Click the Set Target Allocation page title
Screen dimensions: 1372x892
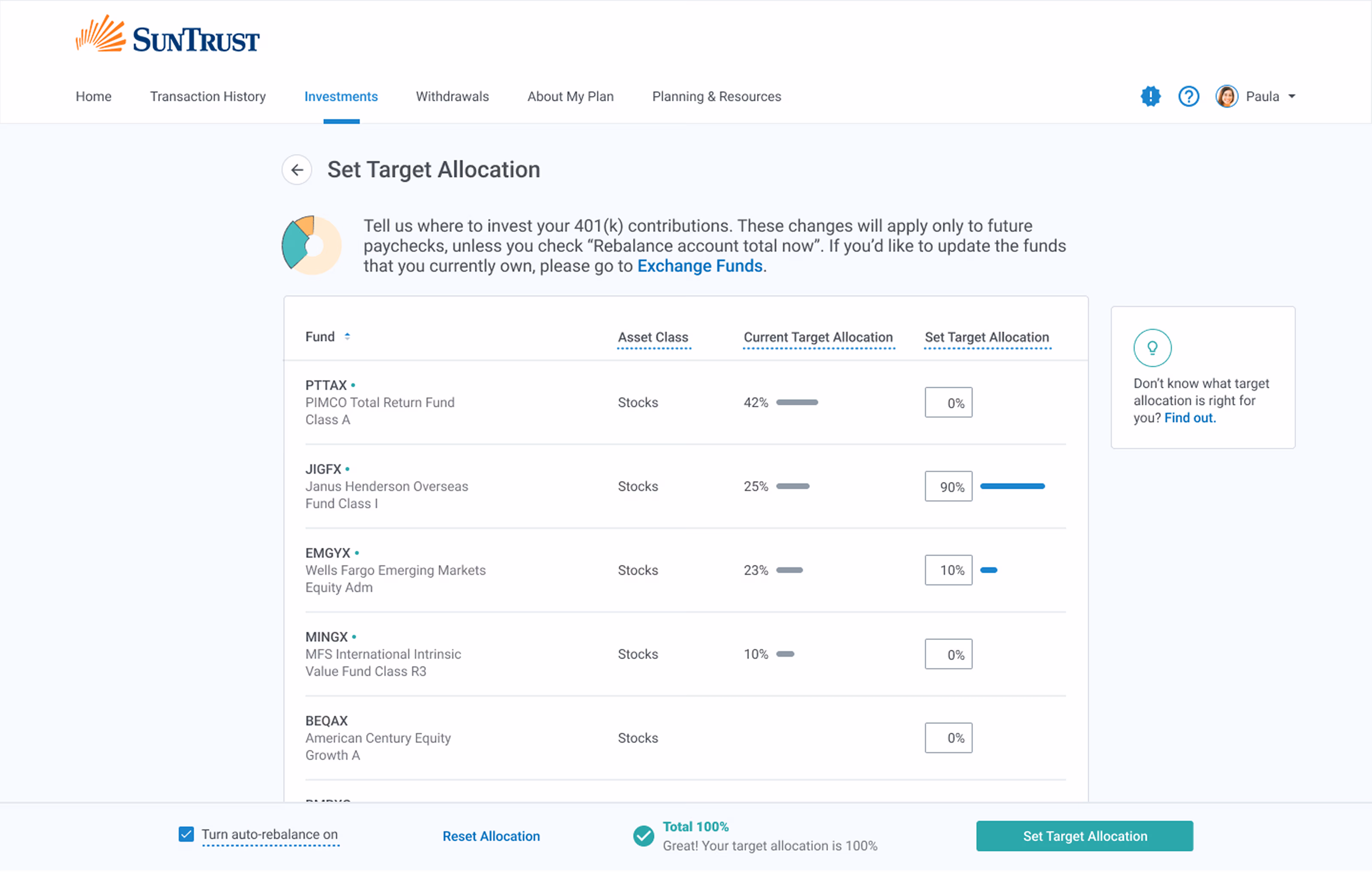tap(433, 170)
